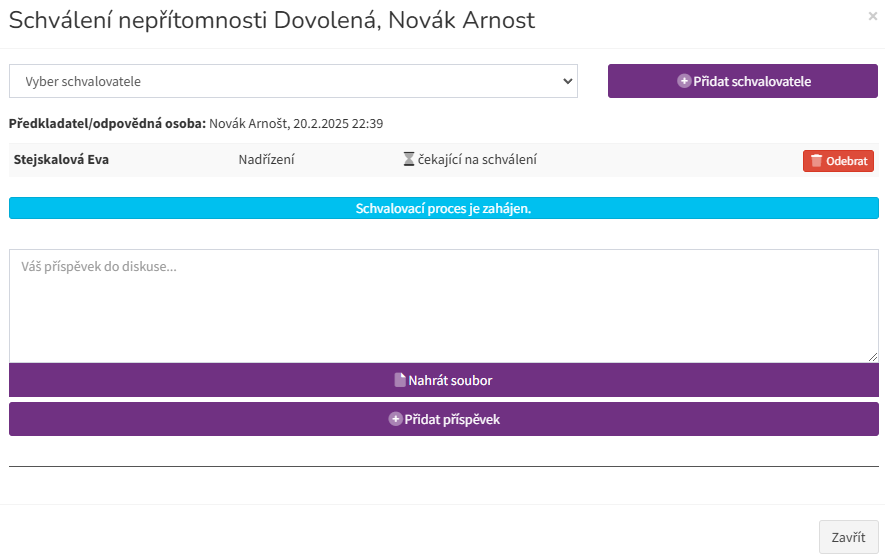
Task: Click the Schvalovací proces je zahájen banner
Action: pyautogui.click(x=444, y=208)
